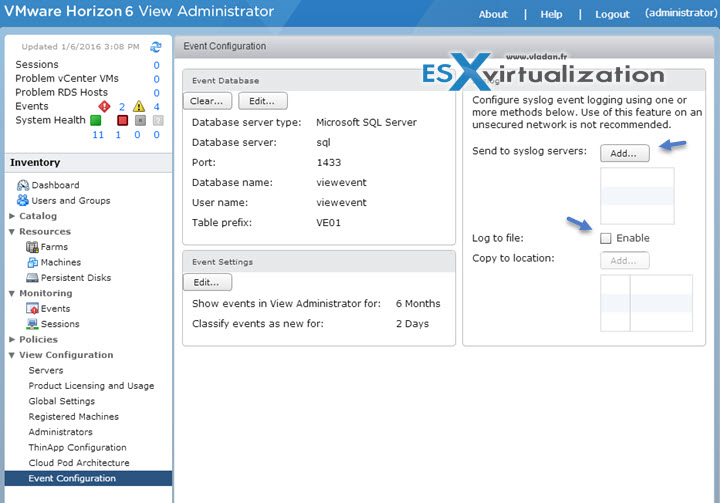The height and width of the screenshot is (503, 720).
Task: Click the Clear... button in Event Database
Action: point(208,101)
